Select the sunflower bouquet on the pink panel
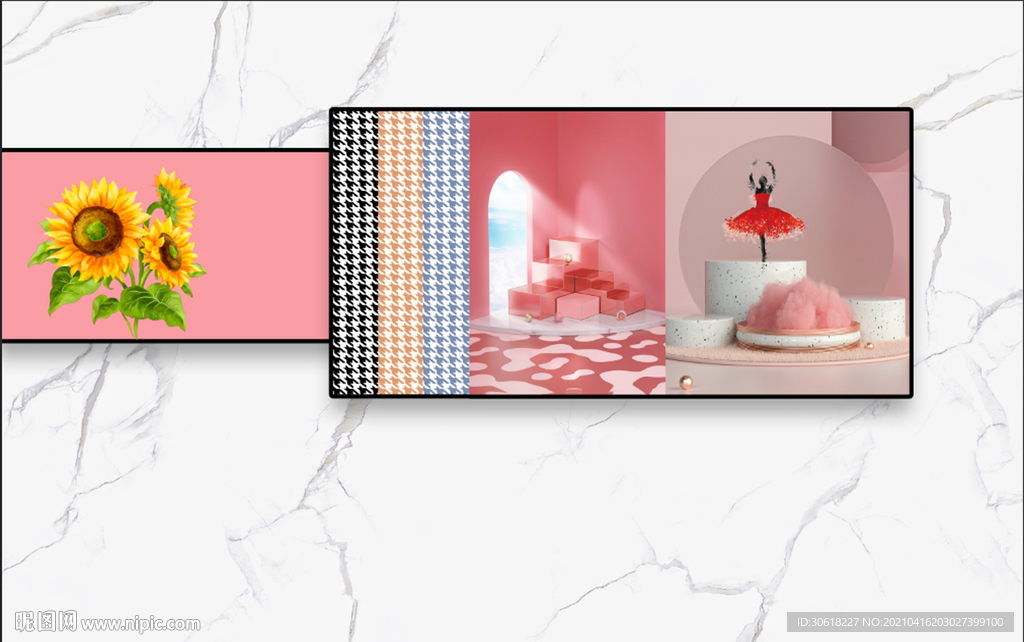The width and height of the screenshot is (1024, 642). (116, 252)
